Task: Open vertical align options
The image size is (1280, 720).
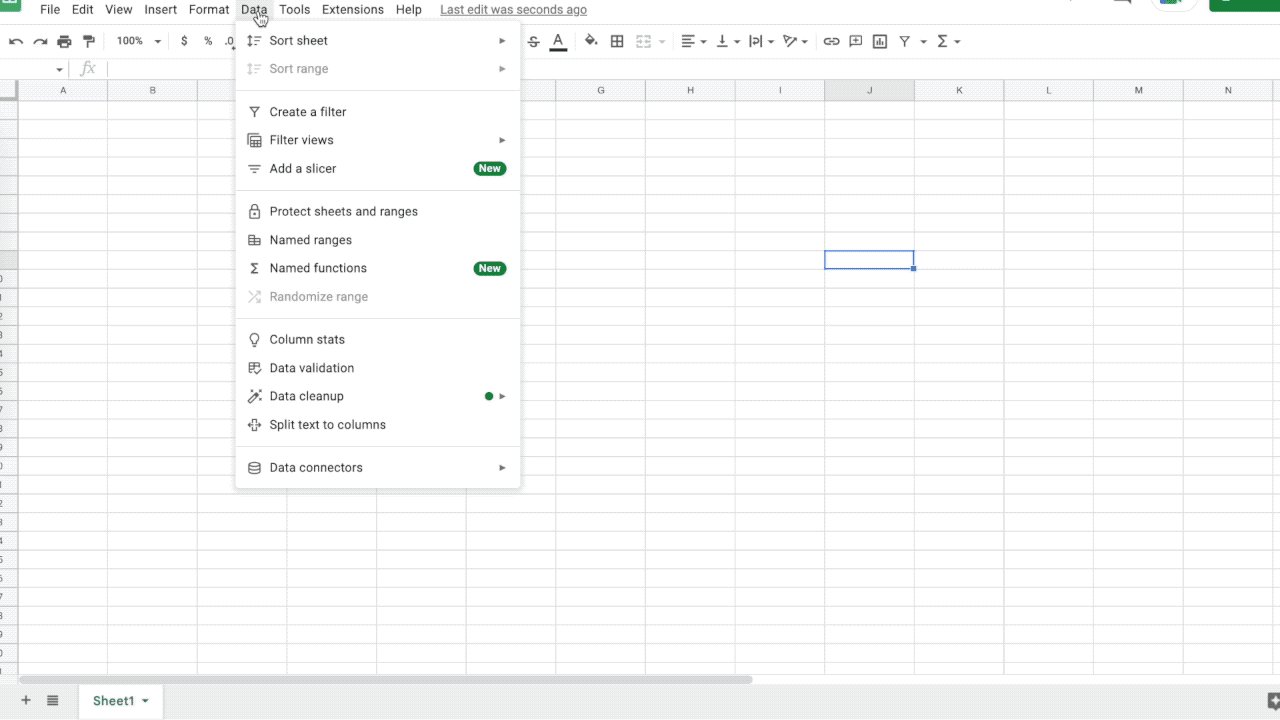Action: pos(728,41)
